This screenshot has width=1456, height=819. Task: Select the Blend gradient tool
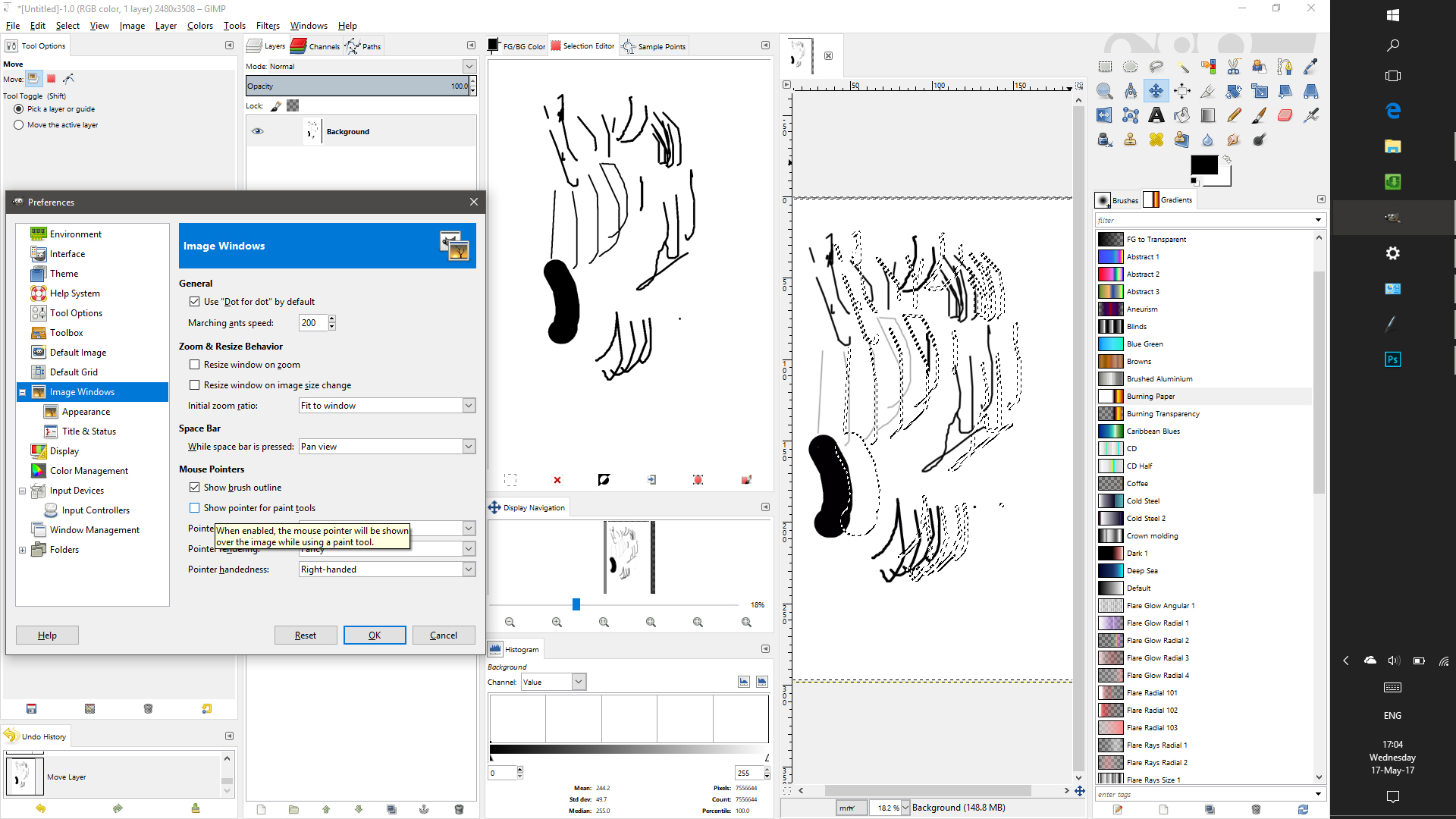point(1208,115)
